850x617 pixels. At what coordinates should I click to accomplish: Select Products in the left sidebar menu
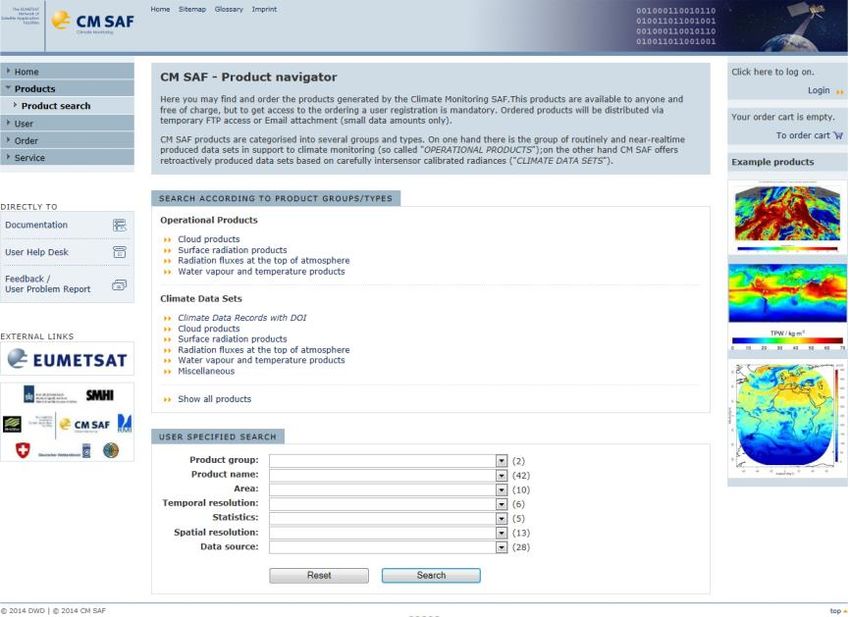click(67, 88)
